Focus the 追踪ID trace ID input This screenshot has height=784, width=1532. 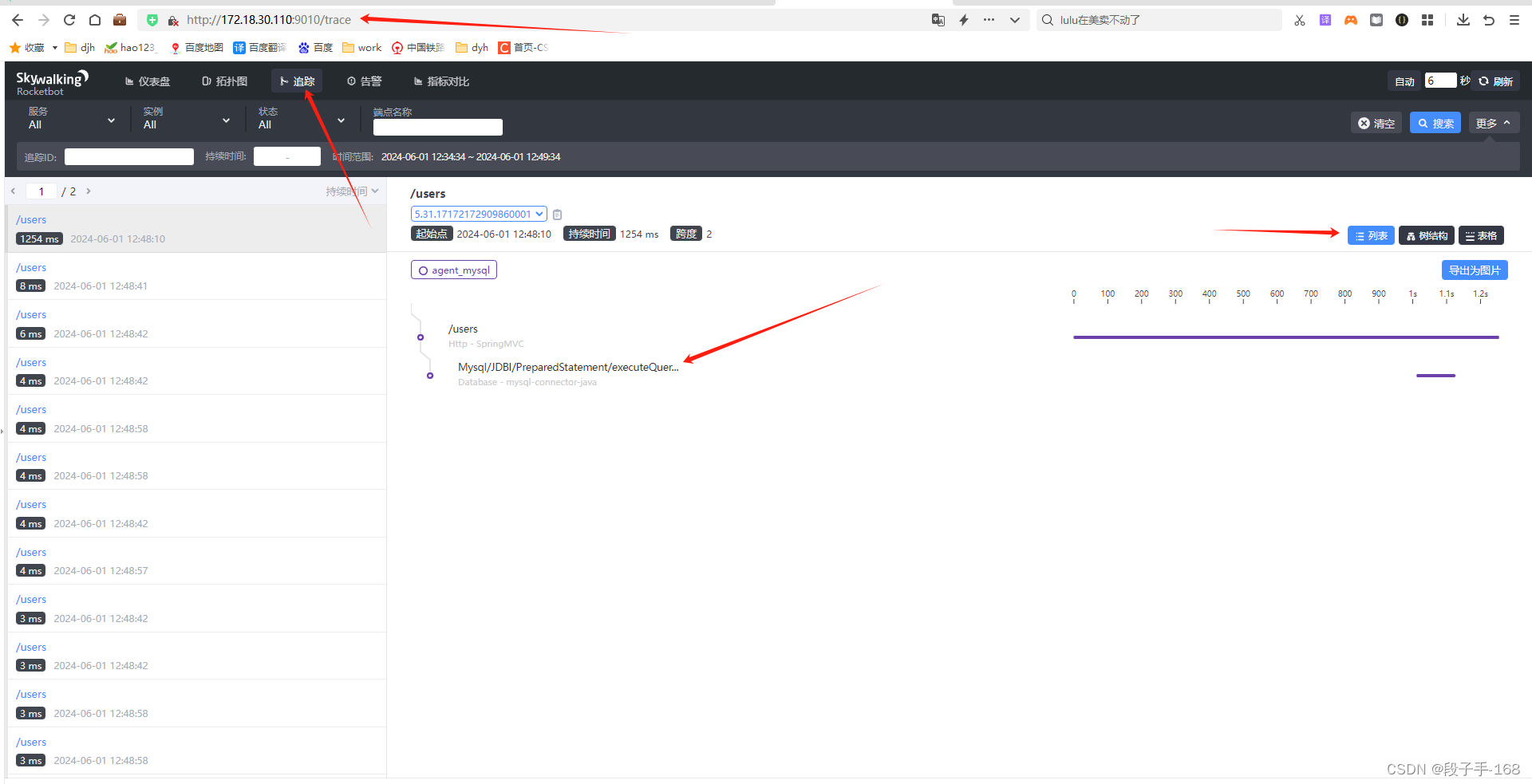tap(129, 156)
